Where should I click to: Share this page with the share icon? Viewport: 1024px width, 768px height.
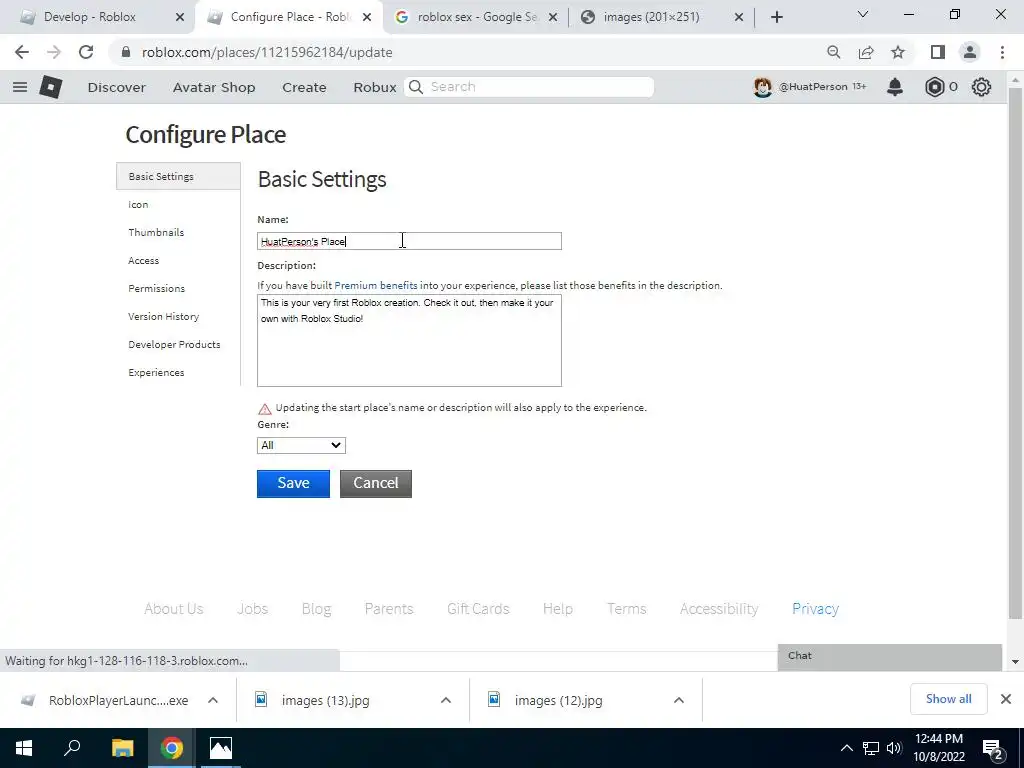pyautogui.click(x=866, y=52)
